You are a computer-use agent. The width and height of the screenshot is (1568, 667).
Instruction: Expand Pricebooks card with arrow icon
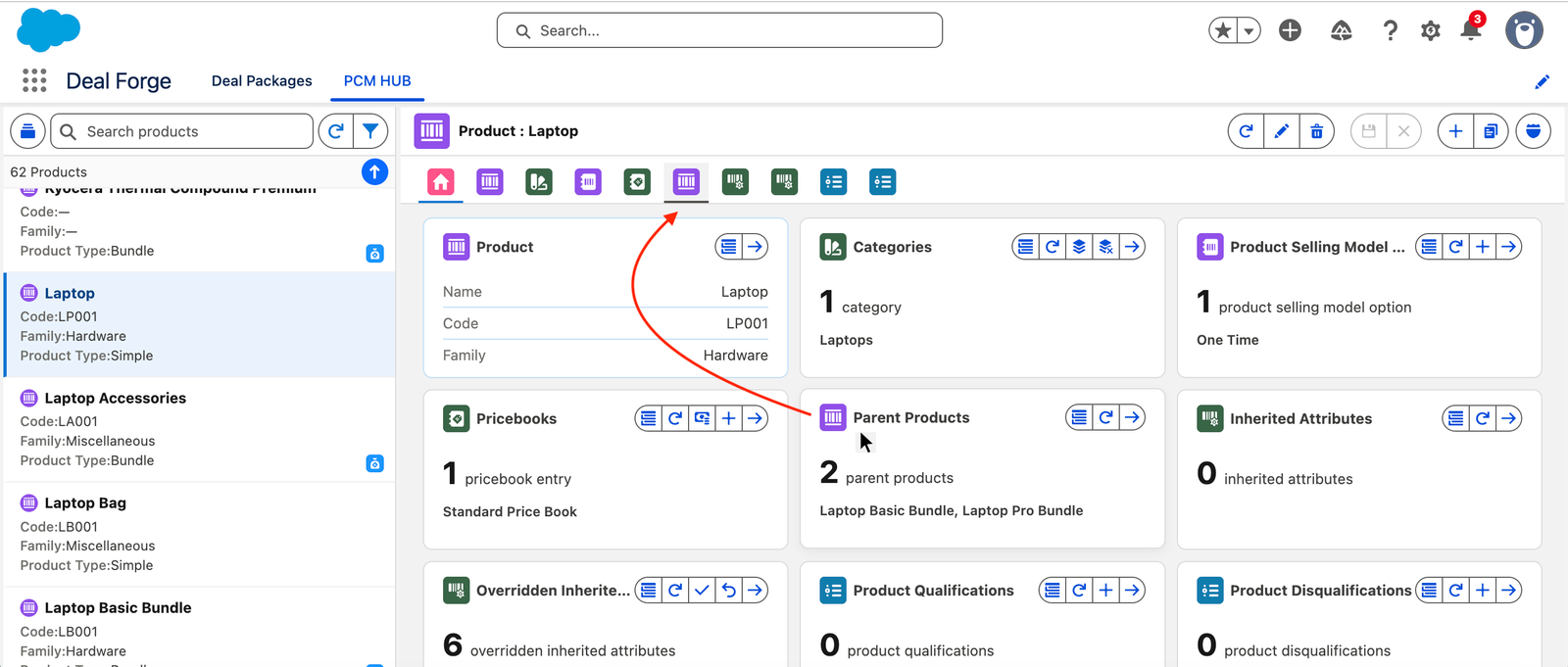coord(755,418)
